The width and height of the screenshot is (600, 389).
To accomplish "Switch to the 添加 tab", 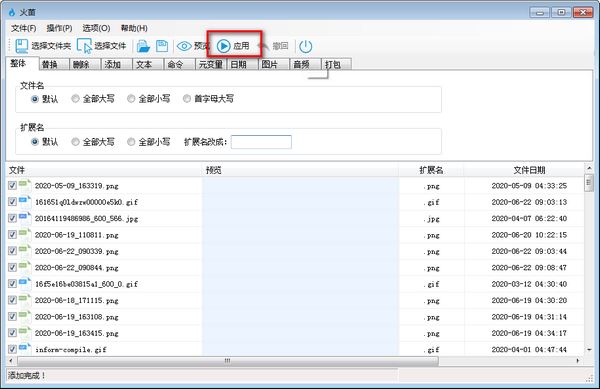I will [x=117, y=64].
